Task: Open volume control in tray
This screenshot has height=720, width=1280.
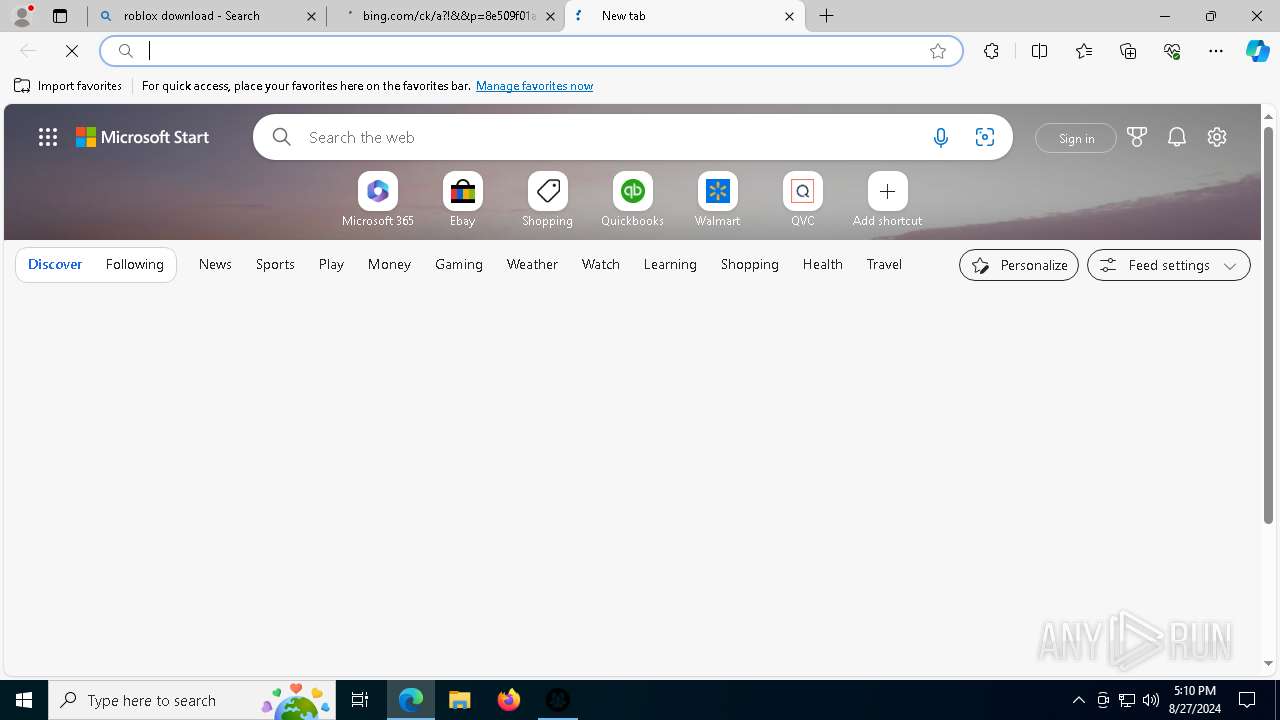Action: (1151, 700)
